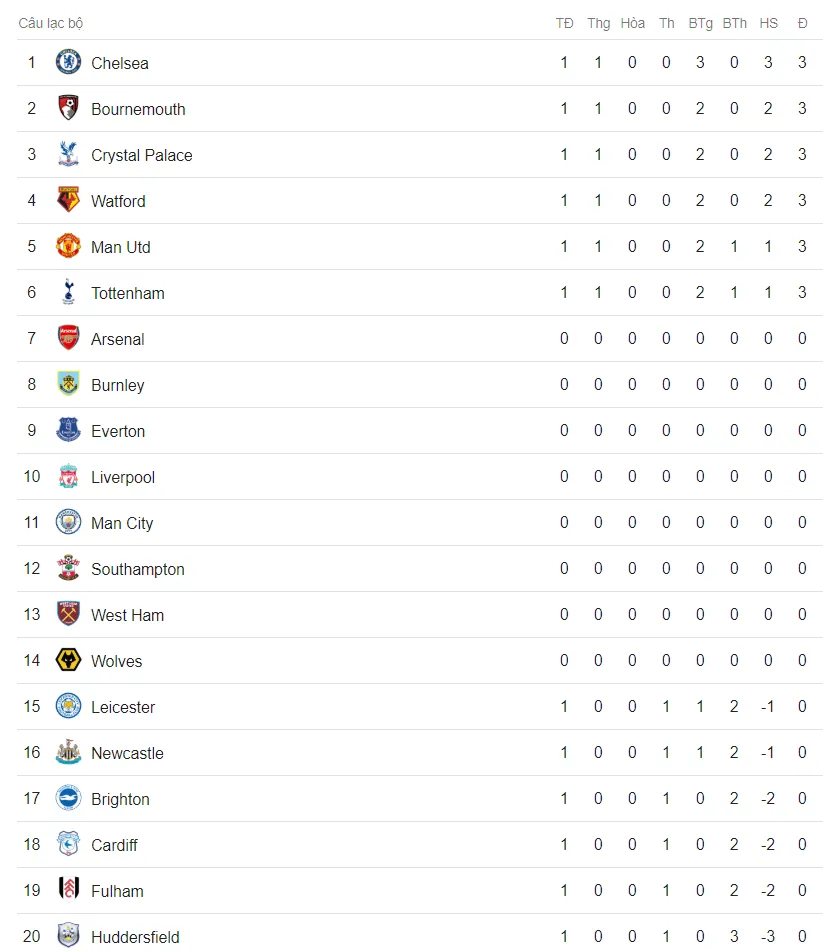Viewport: 823px width, 952px height.
Task: Click the Bournemouth club crest icon
Action: [69, 108]
